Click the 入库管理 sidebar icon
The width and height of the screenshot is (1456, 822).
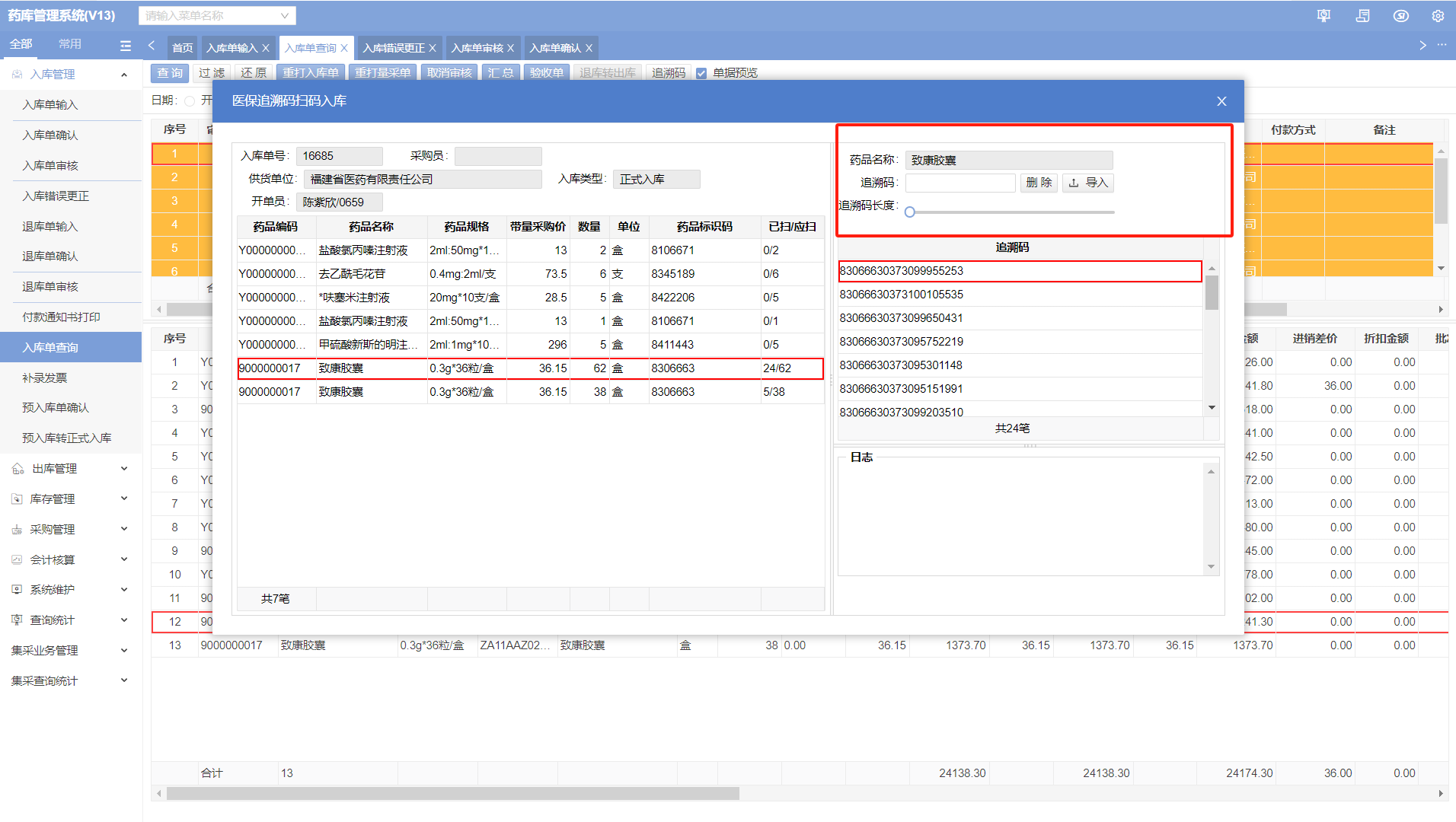[x=18, y=75]
